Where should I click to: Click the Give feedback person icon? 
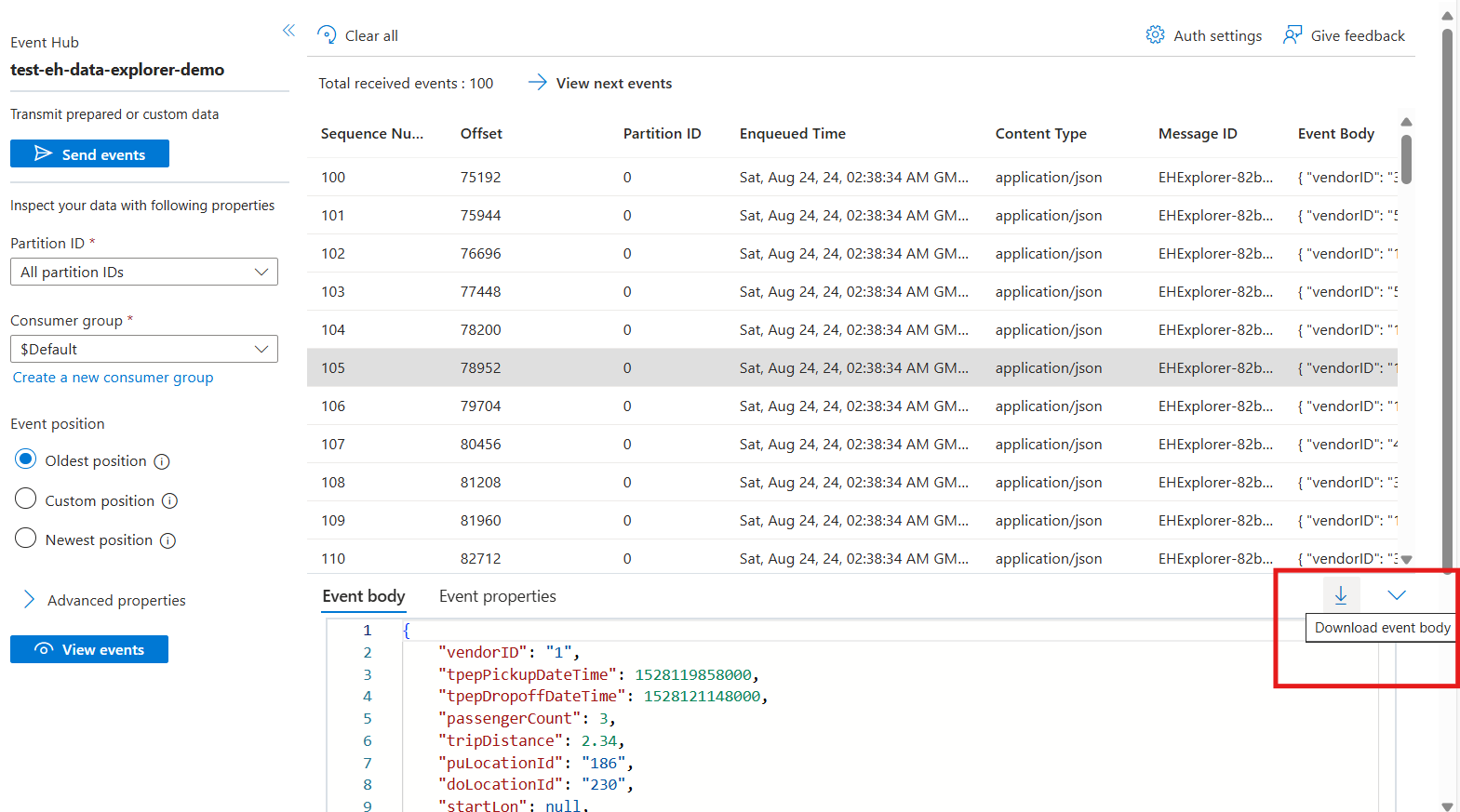(x=1292, y=35)
